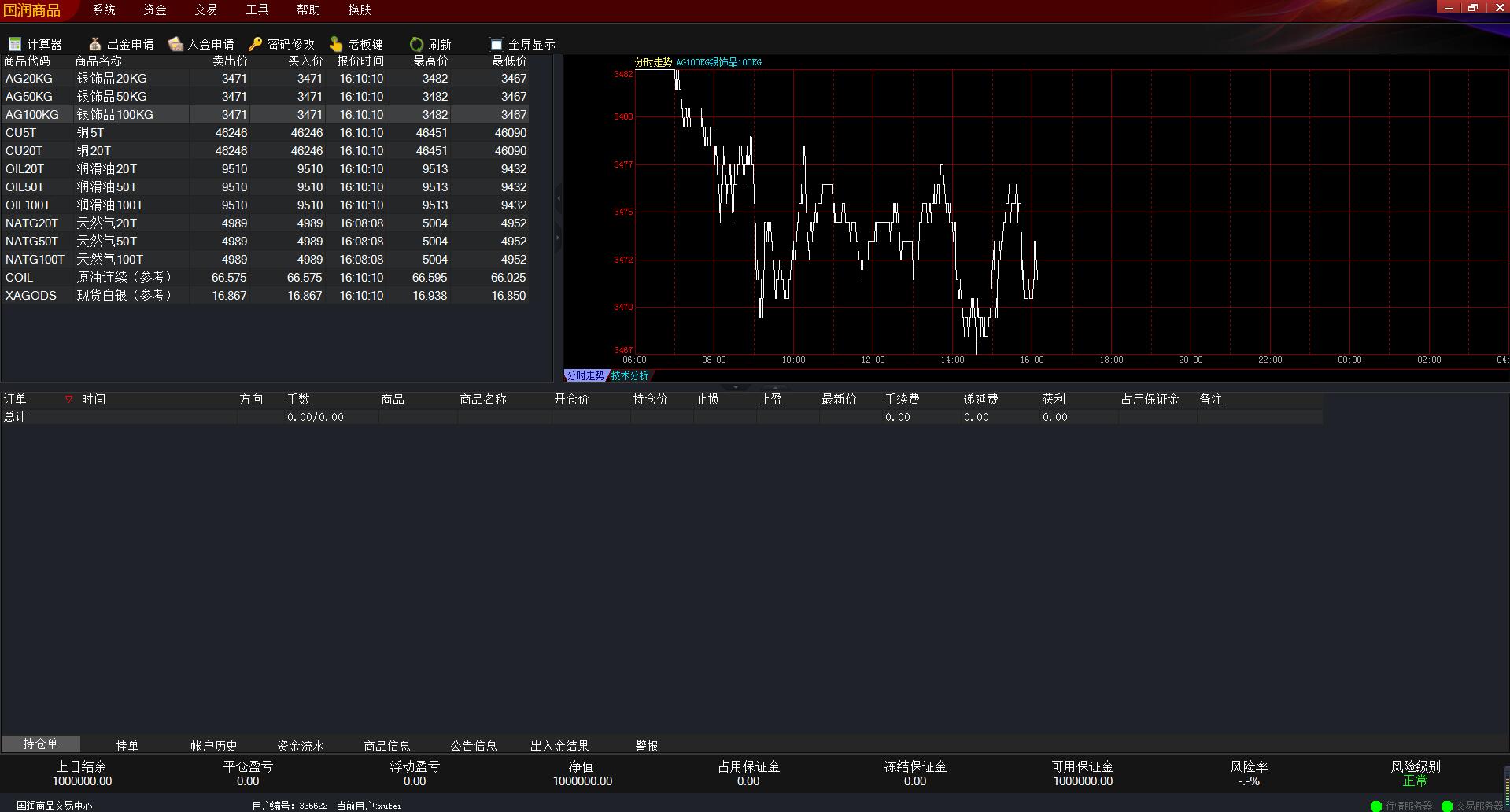Open the 公告信息 tab
This screenshot has height=812, width=1510.
(x=474, y=745)
